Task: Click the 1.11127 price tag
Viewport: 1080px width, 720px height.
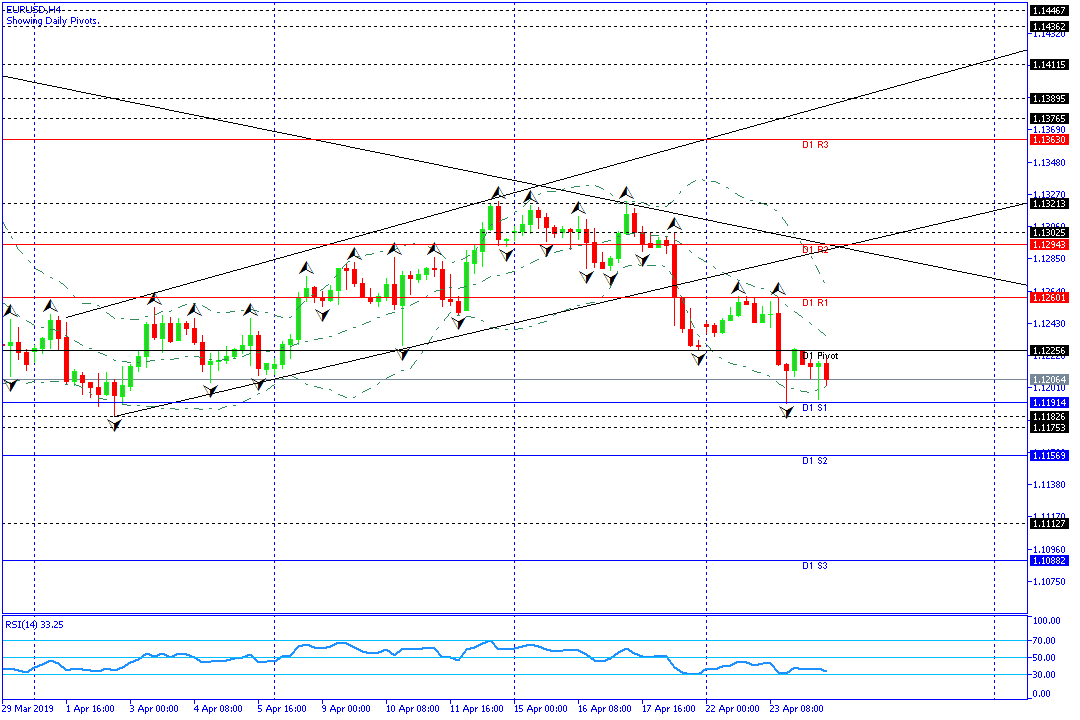Action: [1048, 524]
